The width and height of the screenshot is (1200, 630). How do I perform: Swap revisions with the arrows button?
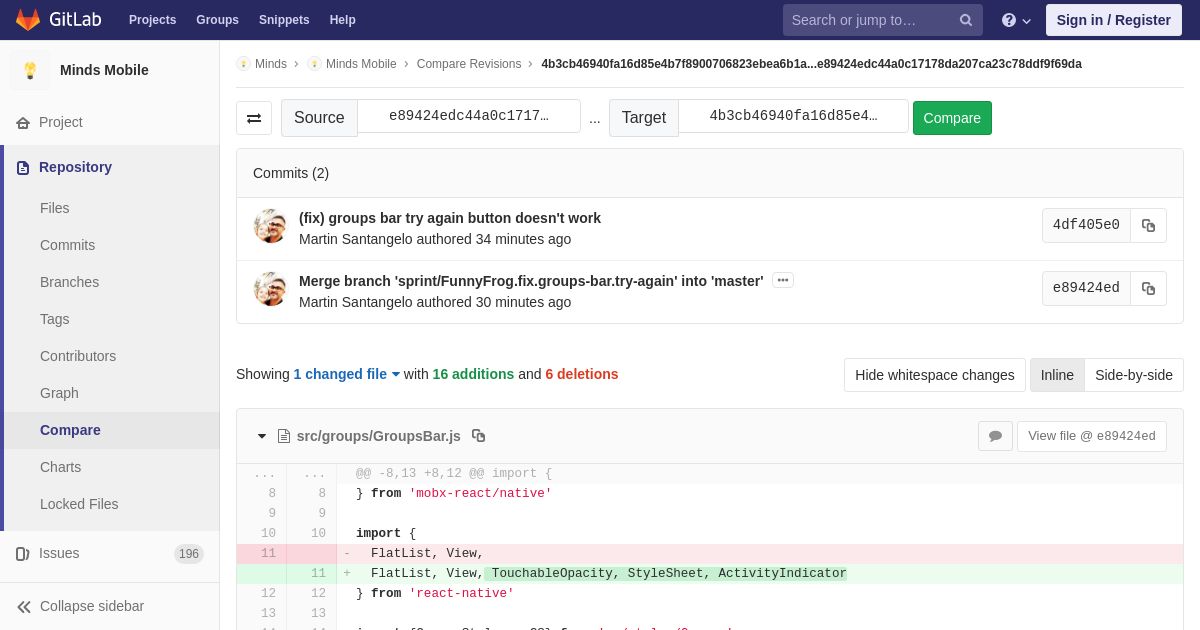(x=254, y=118)
